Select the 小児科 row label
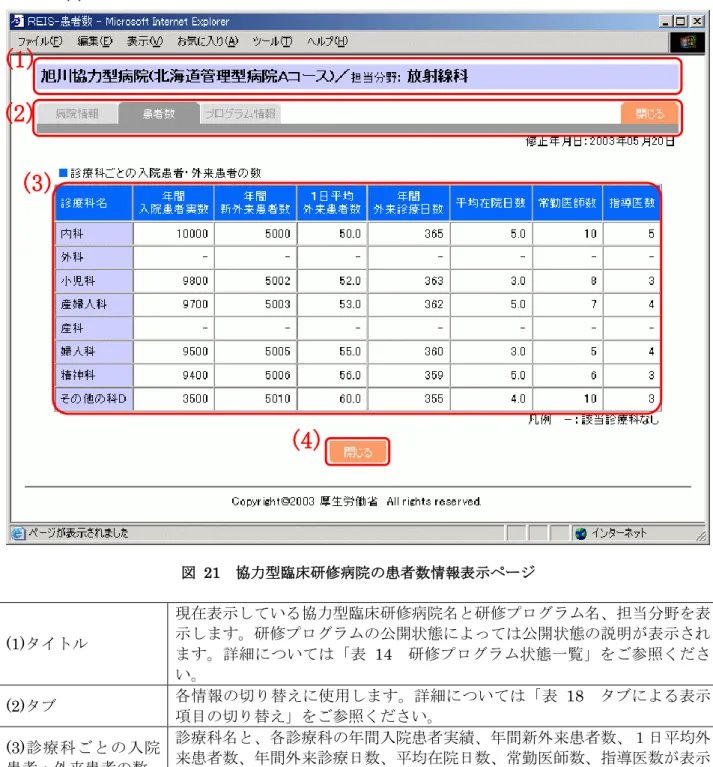Screen dimensions: 713x767 [94, 281]
